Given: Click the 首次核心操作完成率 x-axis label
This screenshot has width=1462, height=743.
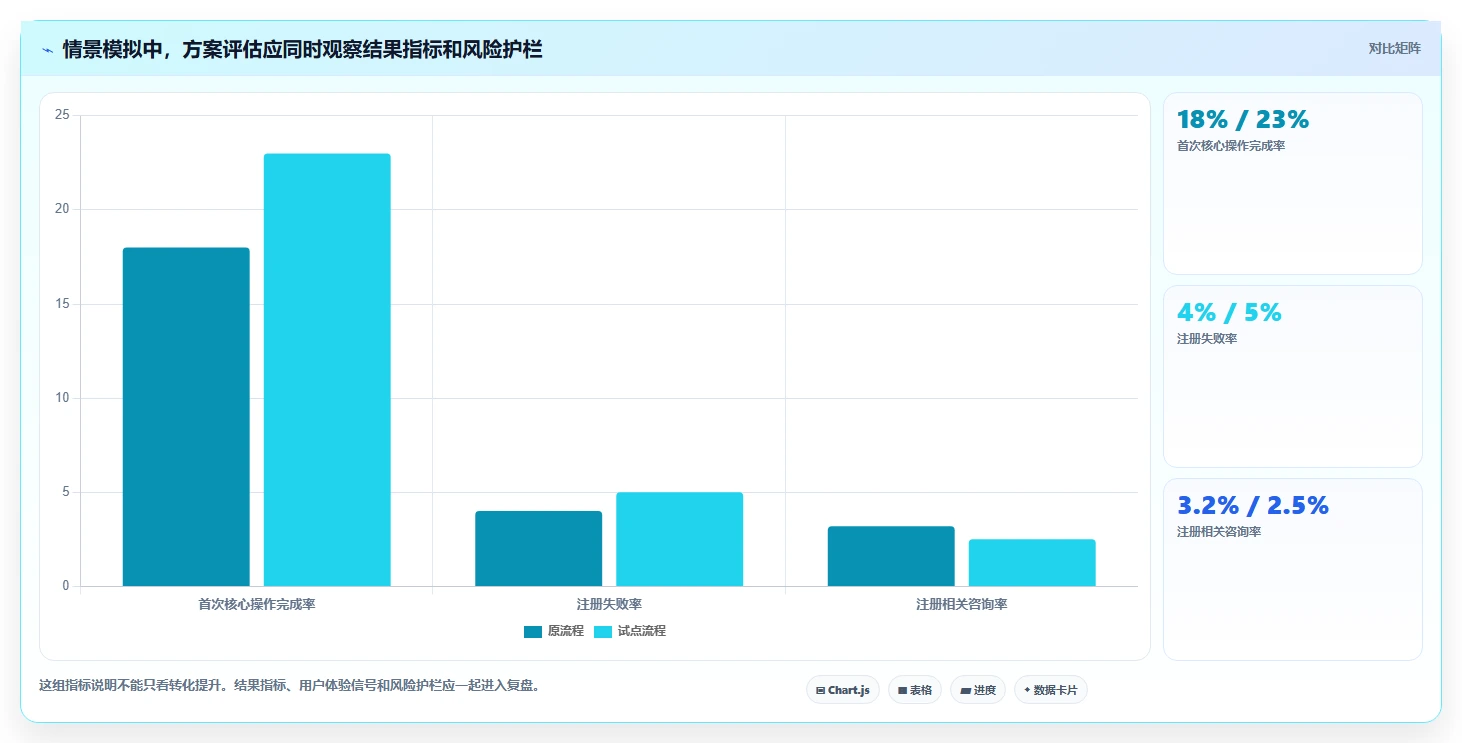Looking at the screenshot, I should (x=257, y=604).
